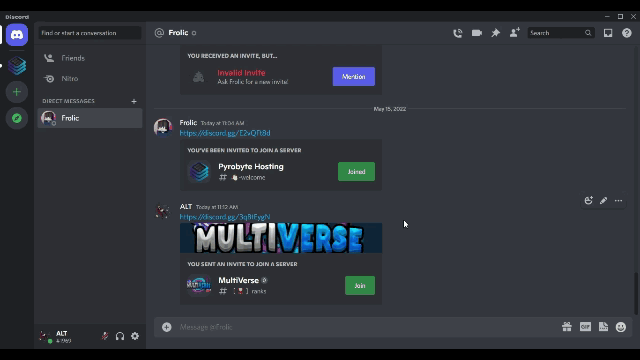Click Frolic's avatar in the chat
The width and height of the screenshot is (640, 360).
click(163, 128)
